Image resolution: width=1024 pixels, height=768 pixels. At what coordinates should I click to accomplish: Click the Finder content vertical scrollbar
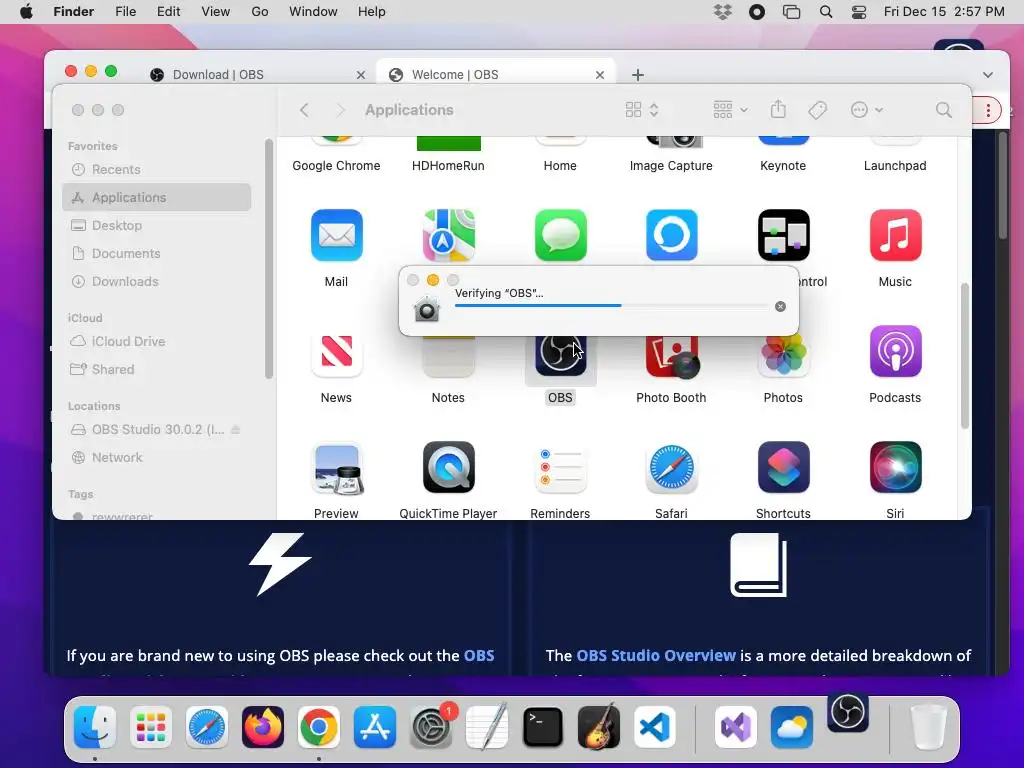pyautogui.click(x=965, y=356)
